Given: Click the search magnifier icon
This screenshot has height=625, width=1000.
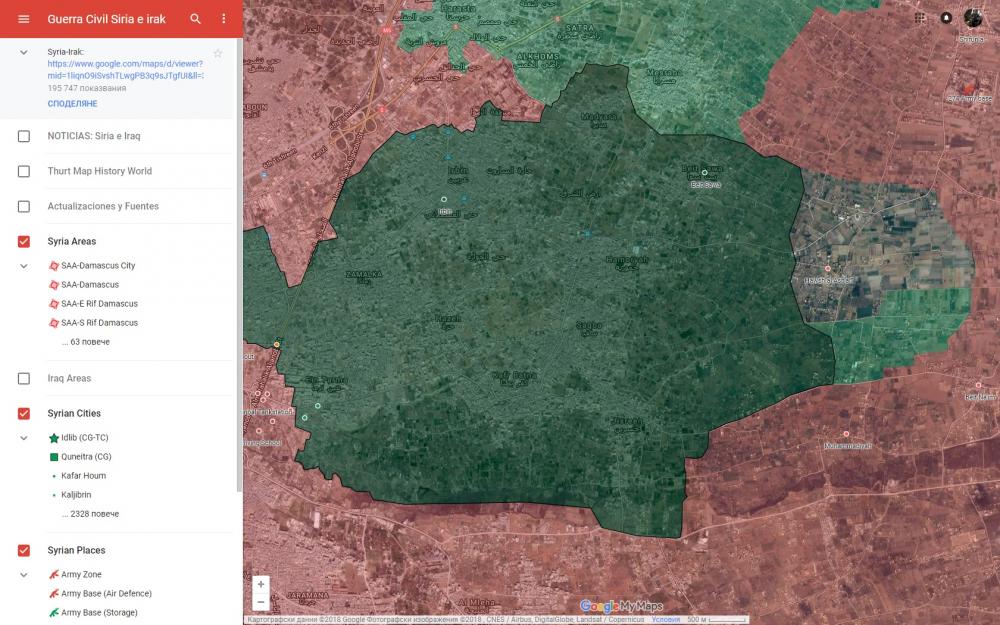Looking at the screenshot, I should [x=196, y=19].
